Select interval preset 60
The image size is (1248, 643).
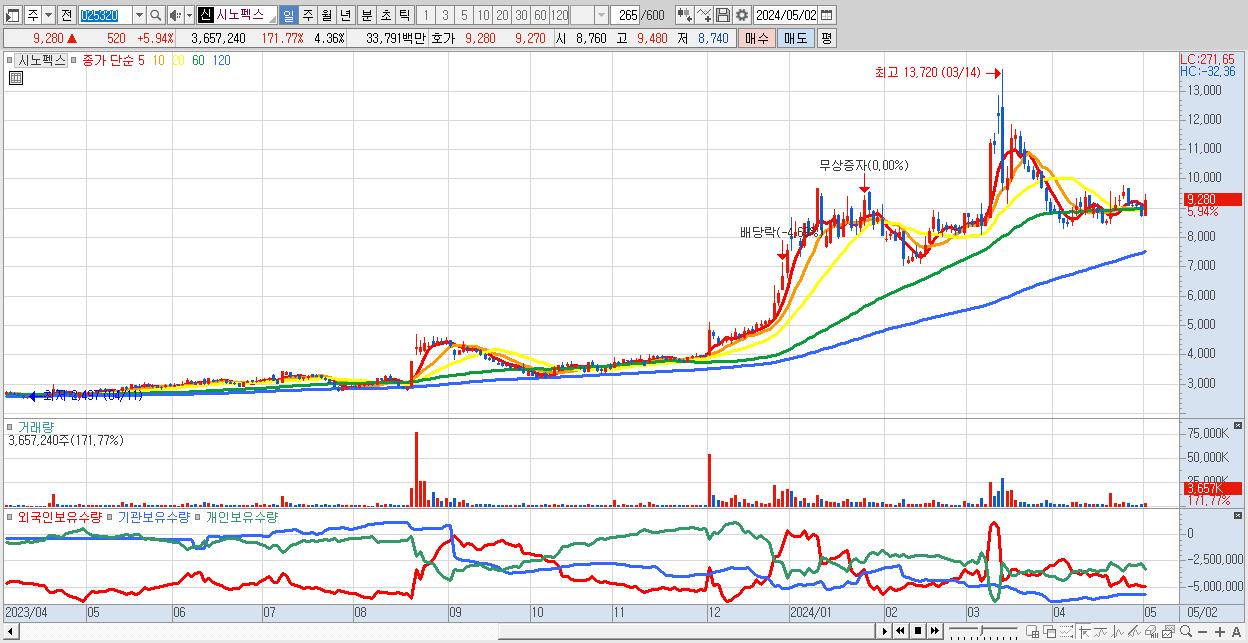coord(540,15)
